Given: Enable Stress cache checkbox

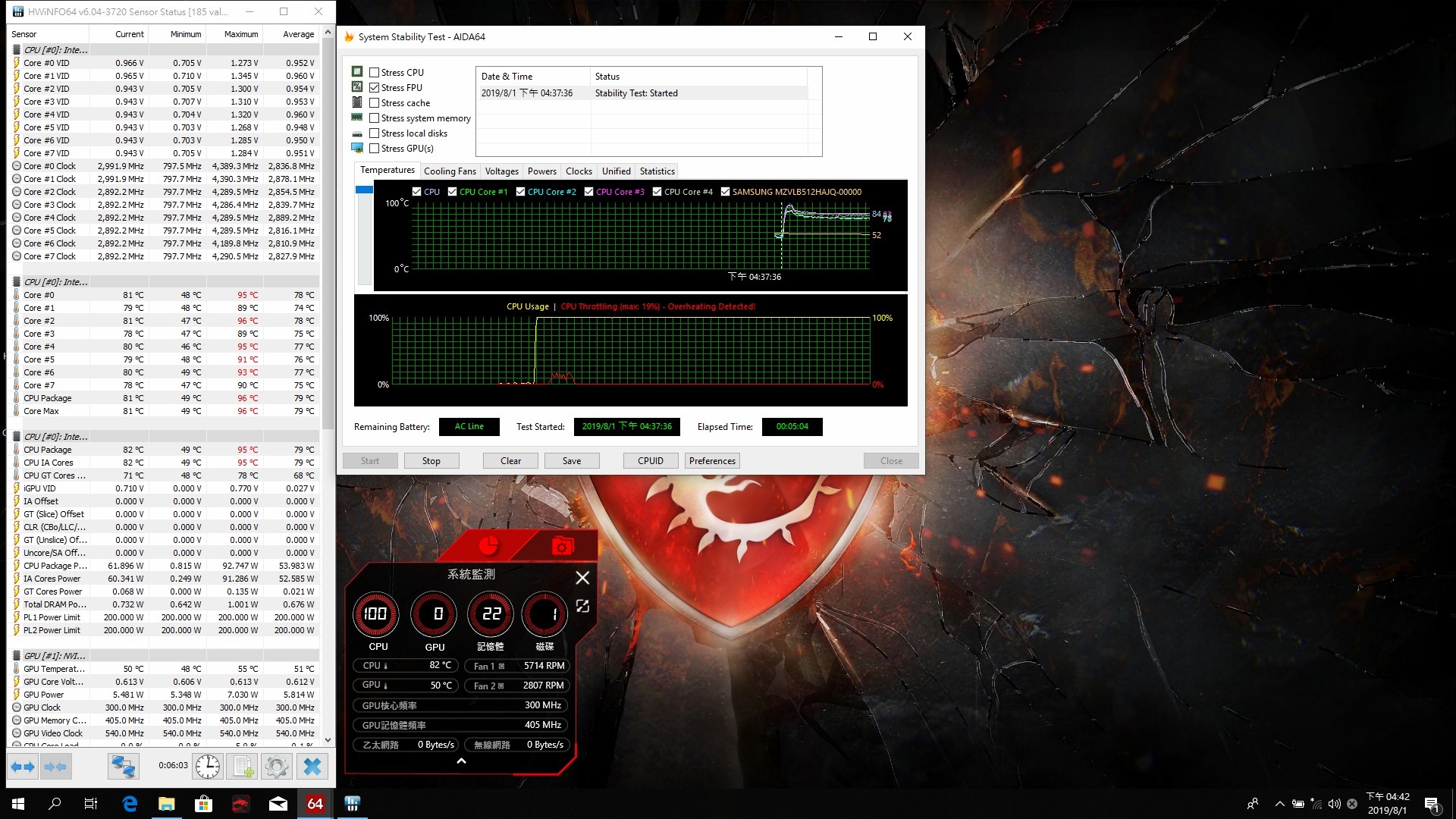Looking at the screenshot, I should point(375,103).
